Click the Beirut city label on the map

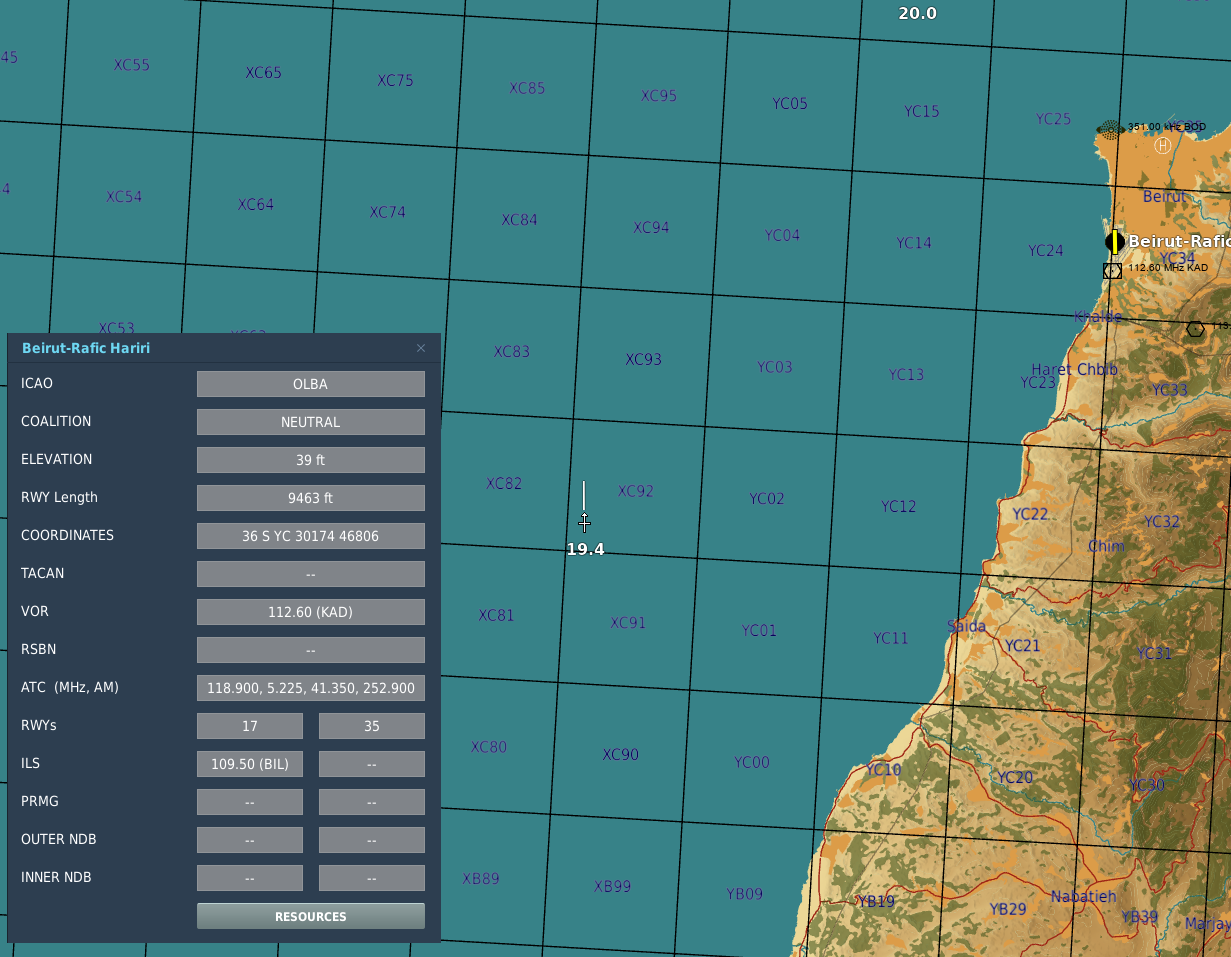[1165, 196]
